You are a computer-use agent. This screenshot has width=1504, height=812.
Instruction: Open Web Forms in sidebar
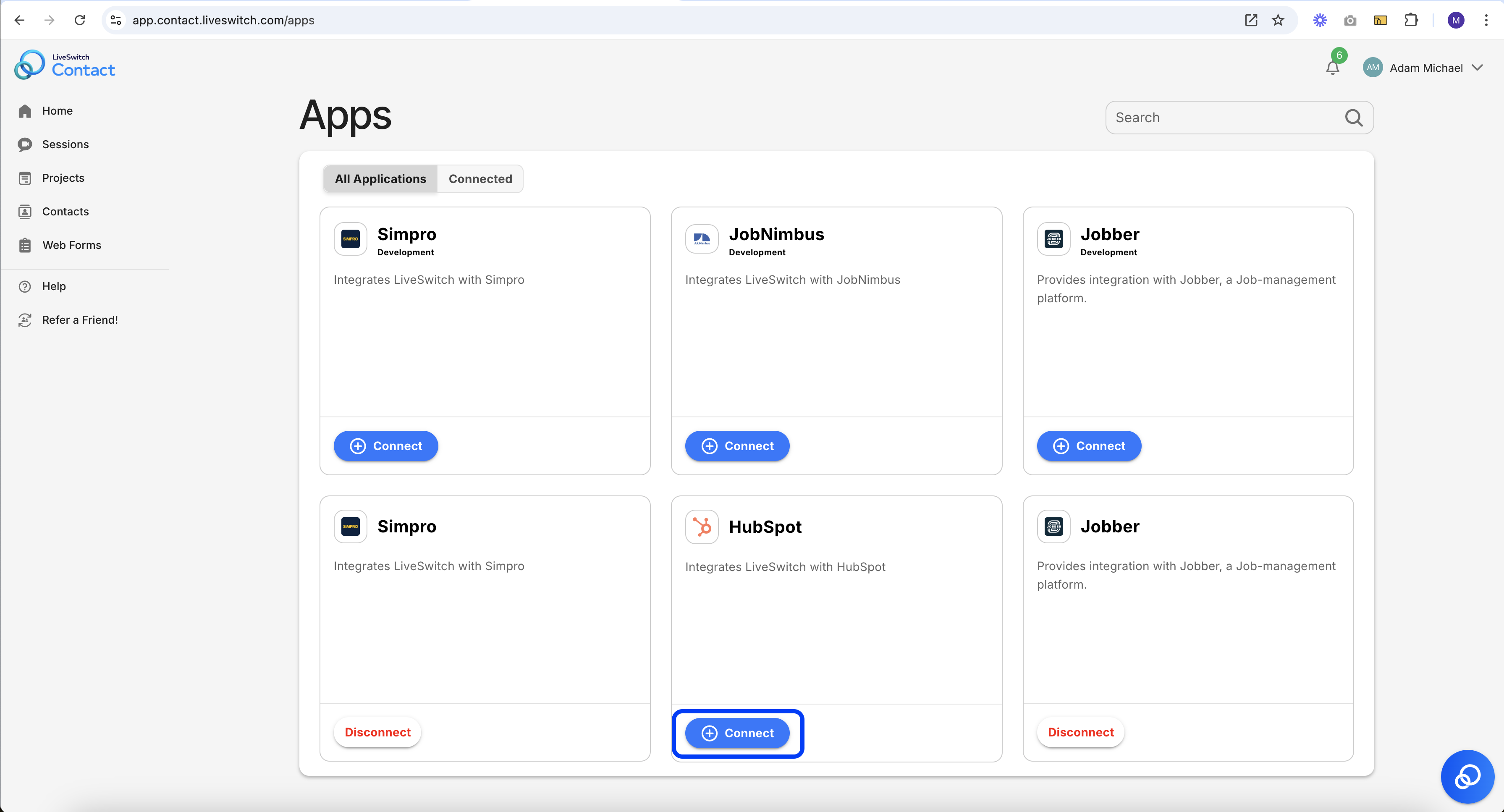click(x=71, y=245)
